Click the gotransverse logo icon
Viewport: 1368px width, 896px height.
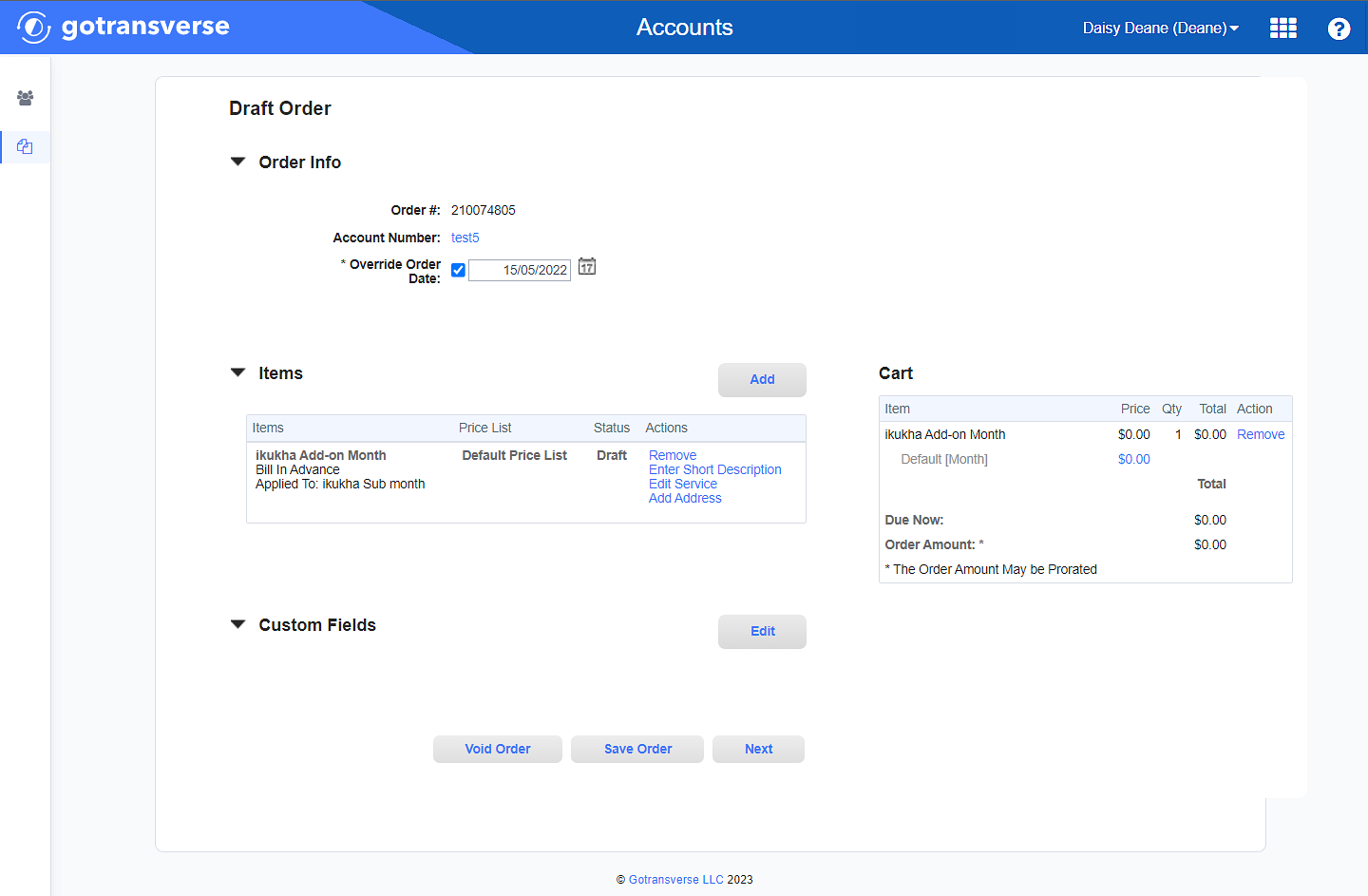[x=33, y=27]
